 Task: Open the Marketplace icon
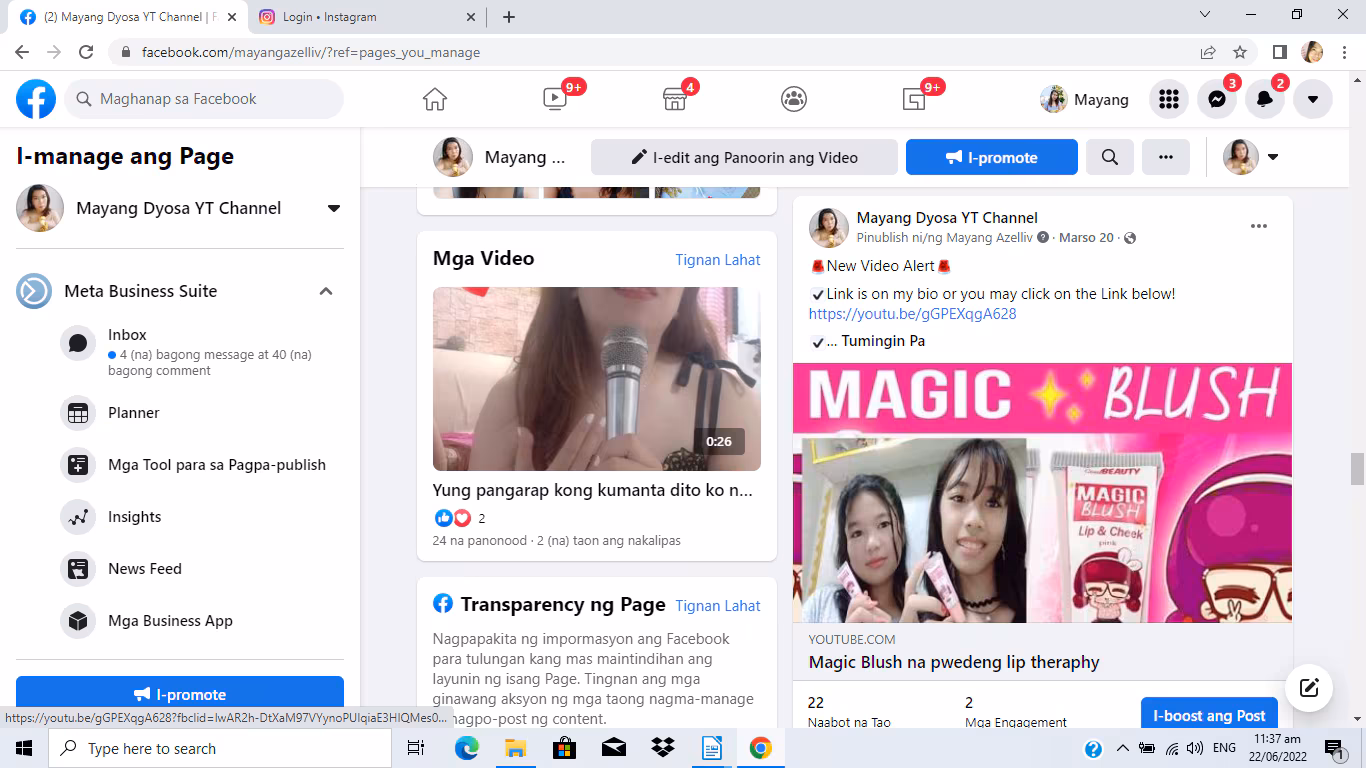pos(675,99)
